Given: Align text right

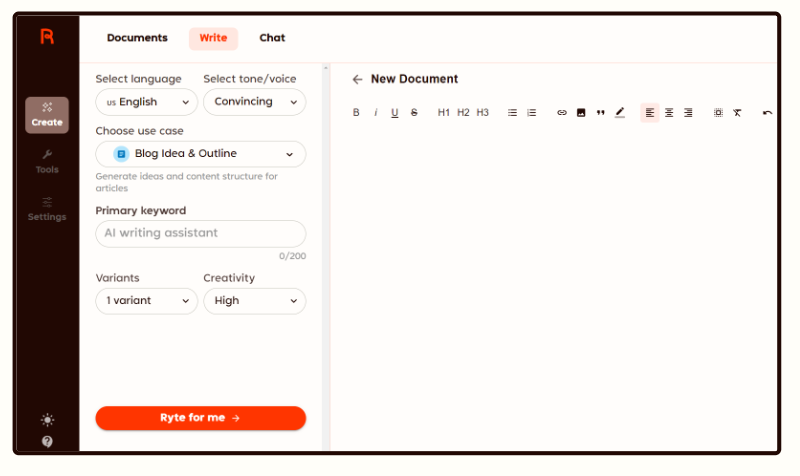Looking at the screenshot, I should (x=688, y=113).
